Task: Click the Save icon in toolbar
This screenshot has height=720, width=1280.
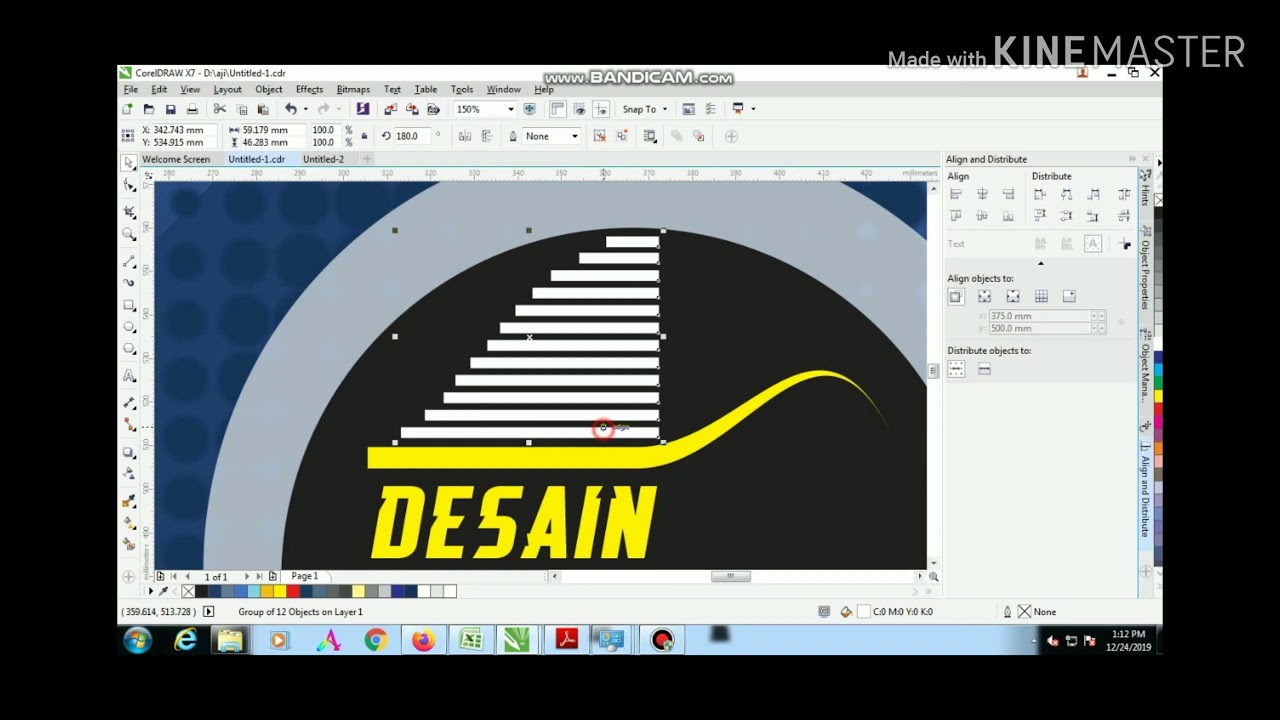Action: tap(170, 109)
